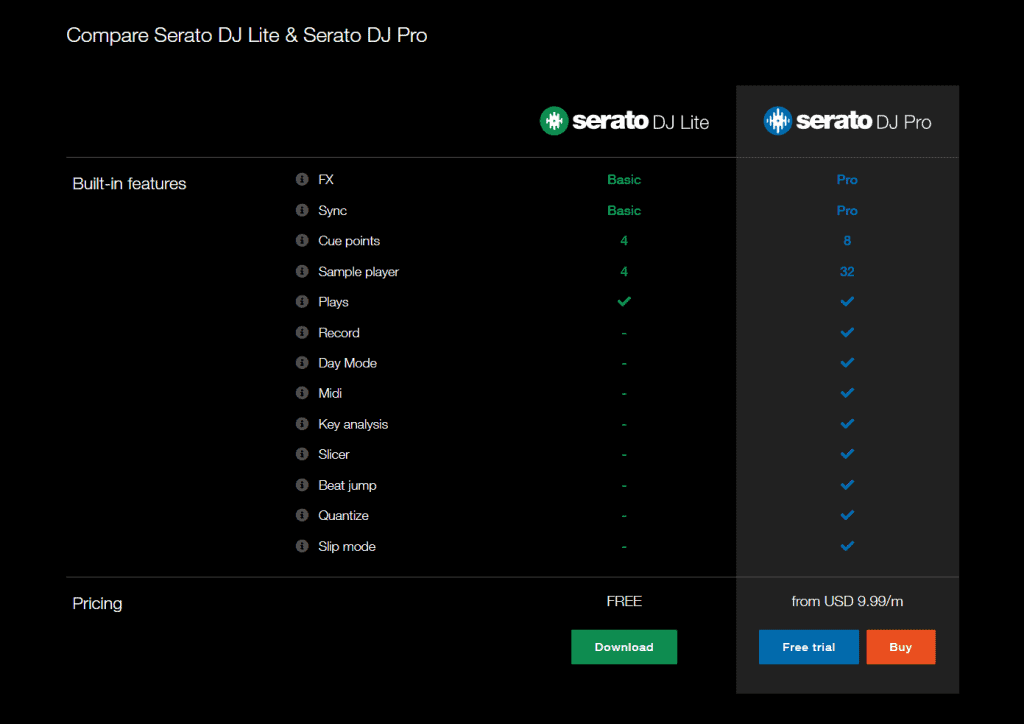Click the 'Record' feature name

[x=339, y=333]
